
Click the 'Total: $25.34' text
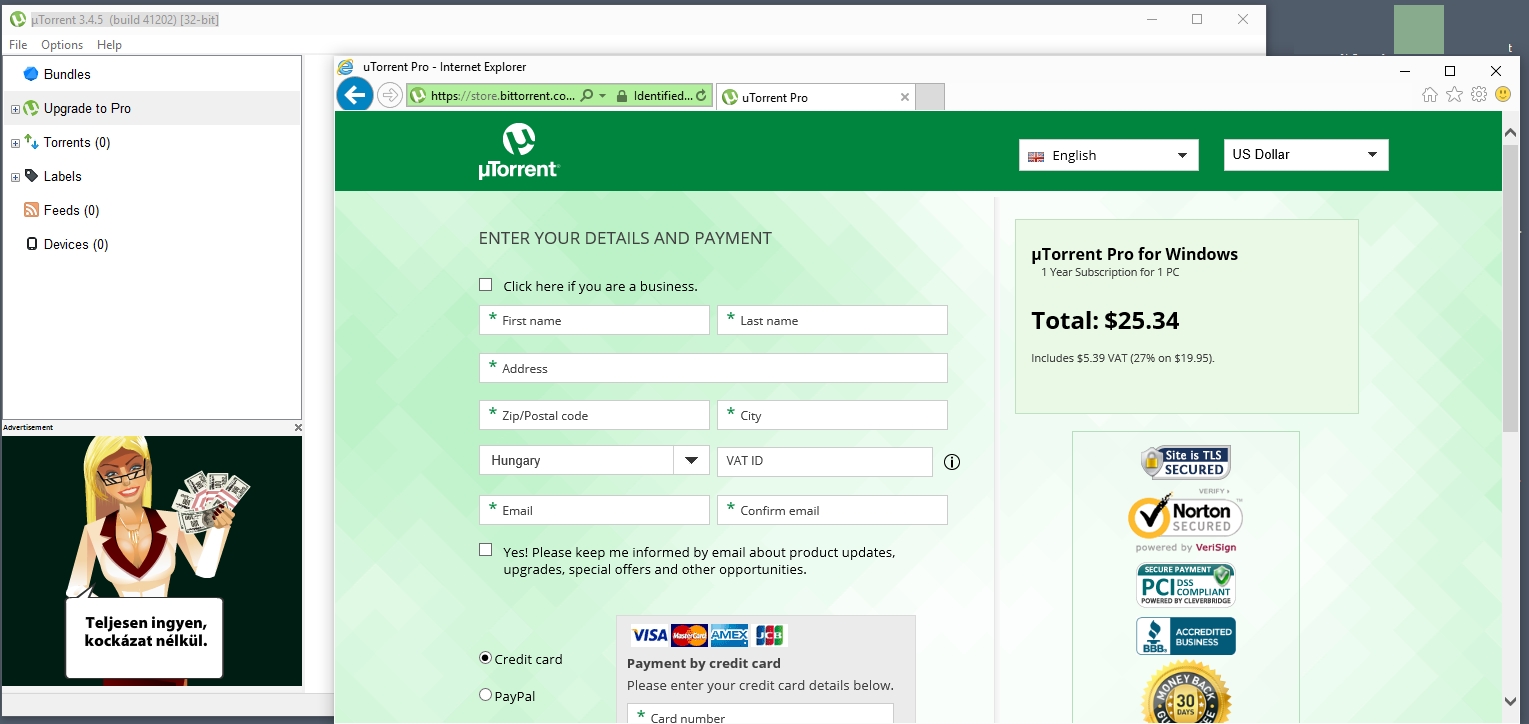tap(1105, 321)
